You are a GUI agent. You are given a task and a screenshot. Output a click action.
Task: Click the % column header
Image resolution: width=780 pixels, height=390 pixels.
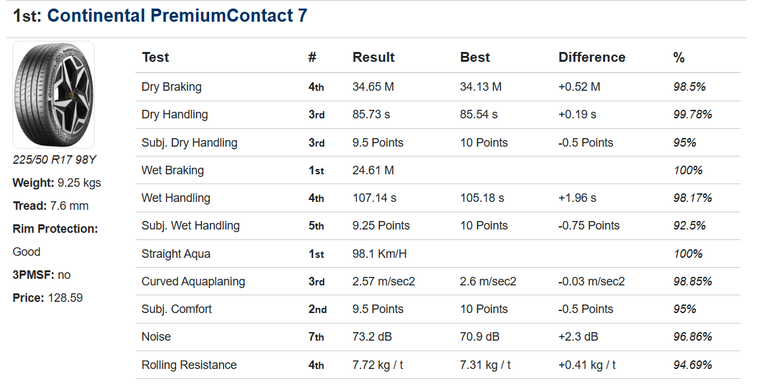pos(679,57)
